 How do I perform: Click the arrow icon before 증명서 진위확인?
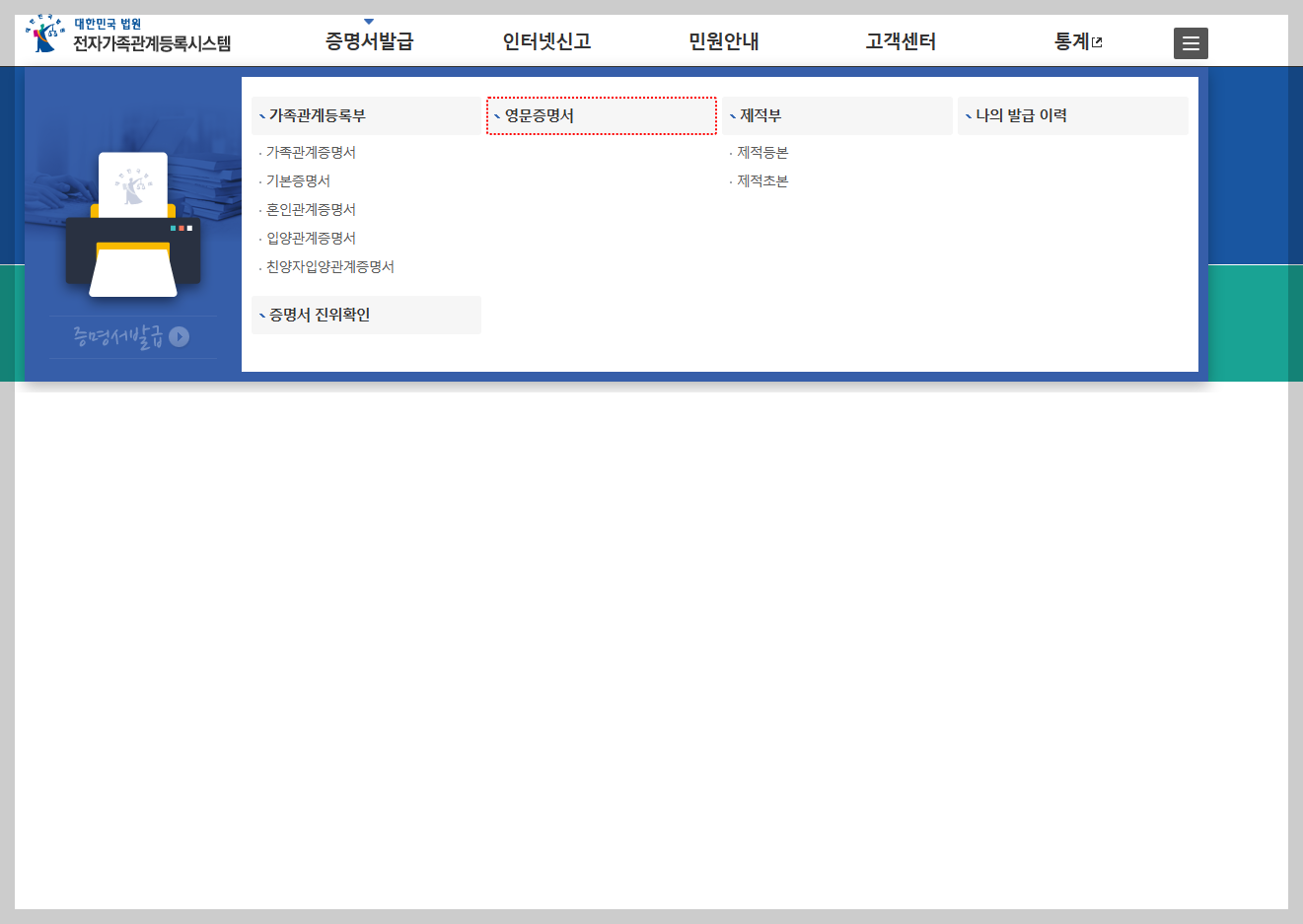click(259, 315)
